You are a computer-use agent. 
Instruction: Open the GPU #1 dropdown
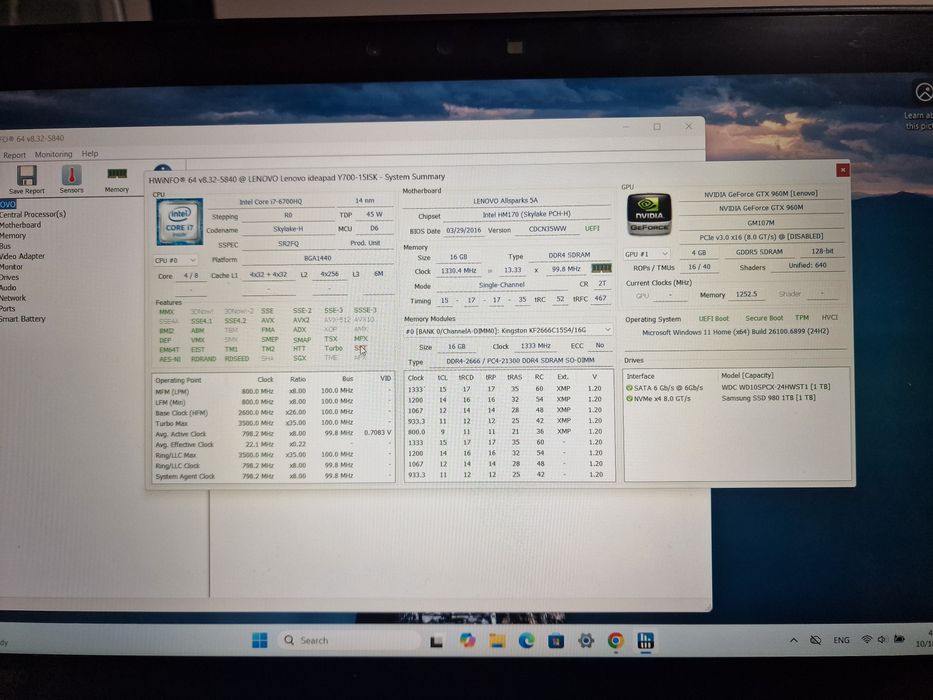[x=646, y=254]
